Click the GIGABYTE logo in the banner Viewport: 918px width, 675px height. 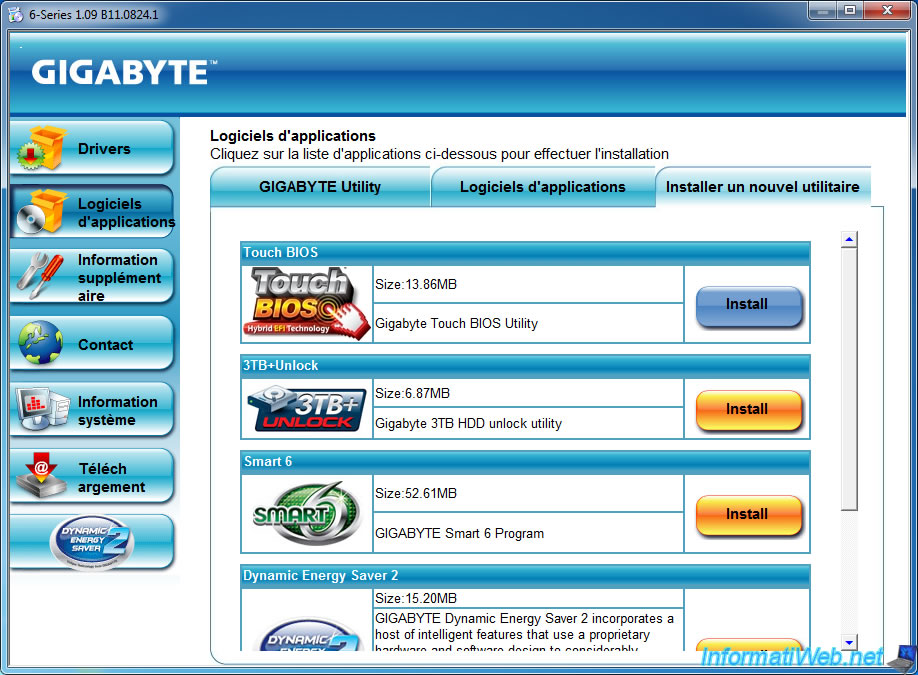tap(124, 73)
